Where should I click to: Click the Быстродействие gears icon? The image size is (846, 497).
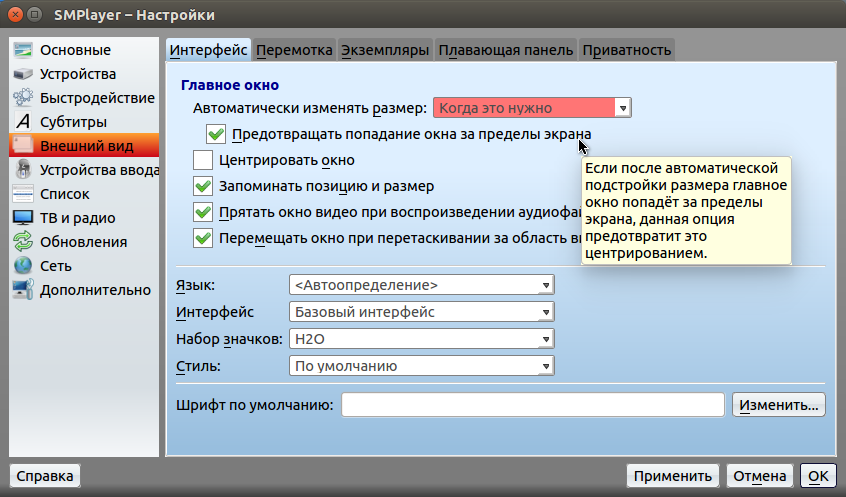23,98
